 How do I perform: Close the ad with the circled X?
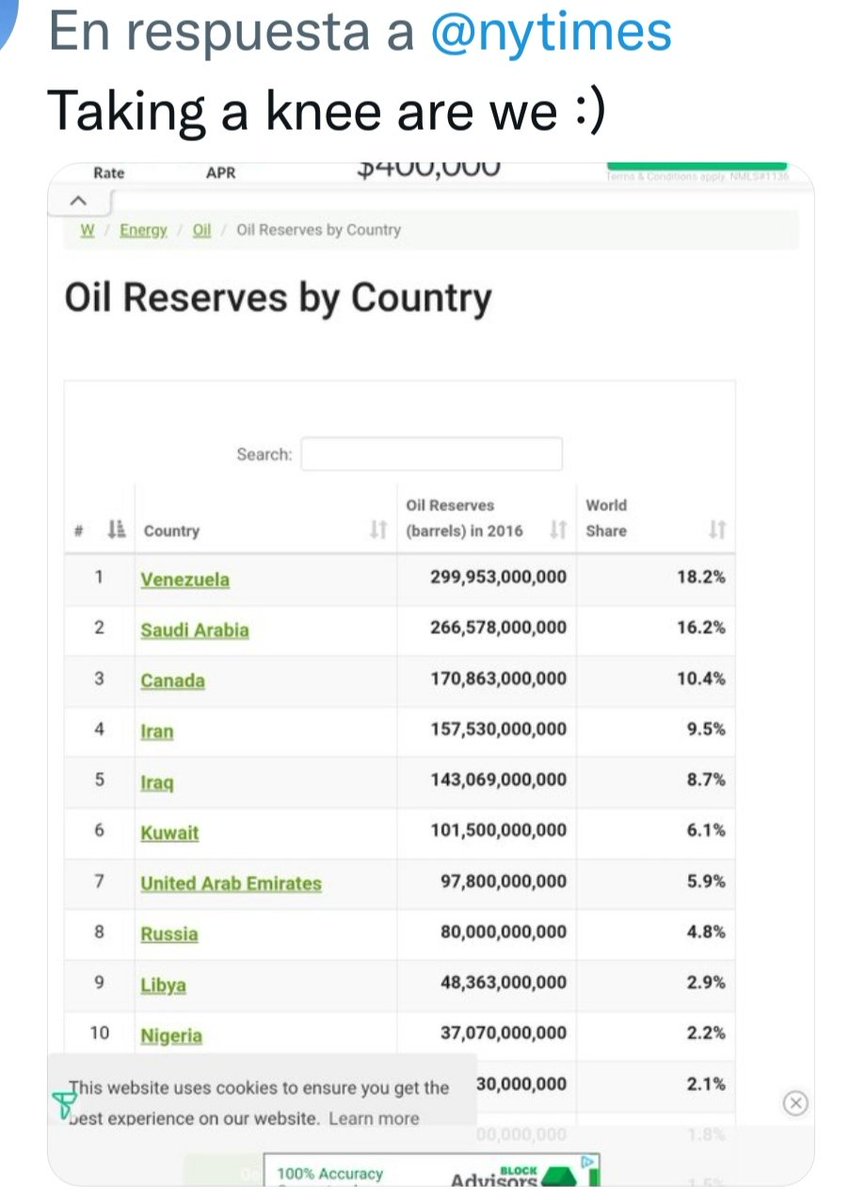795,1103
